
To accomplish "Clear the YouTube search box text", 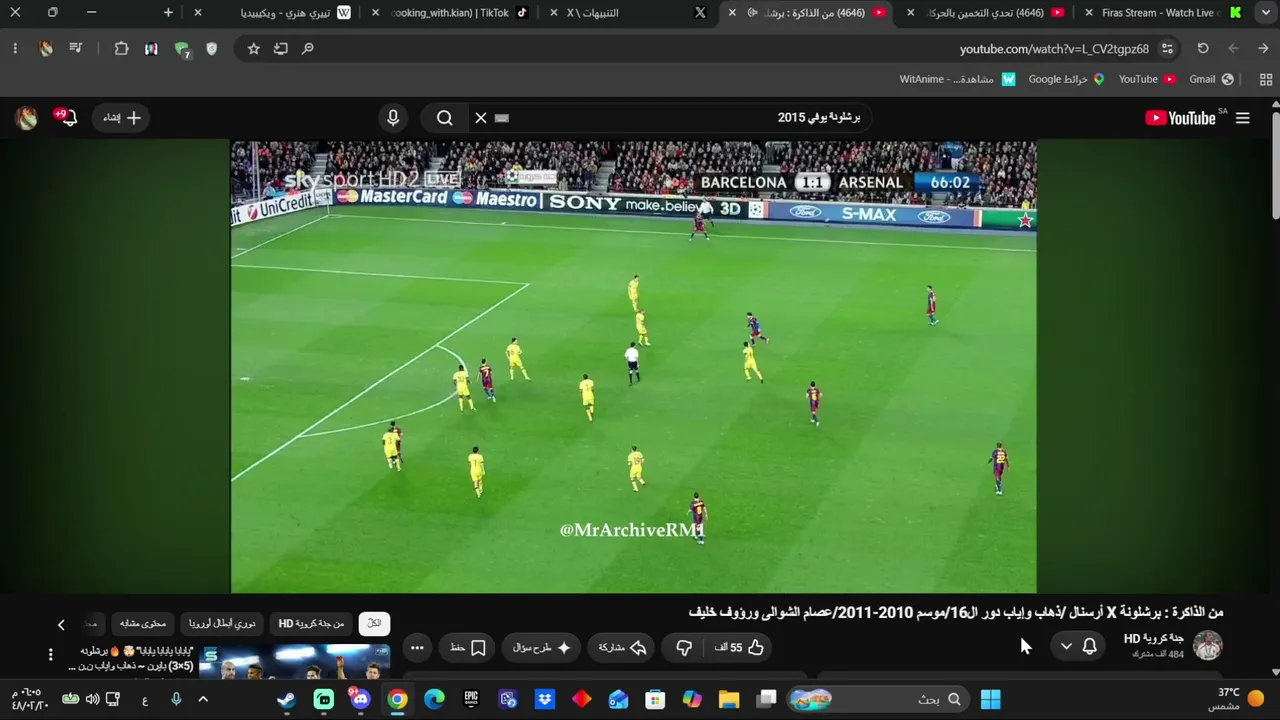I will [481, 118].
